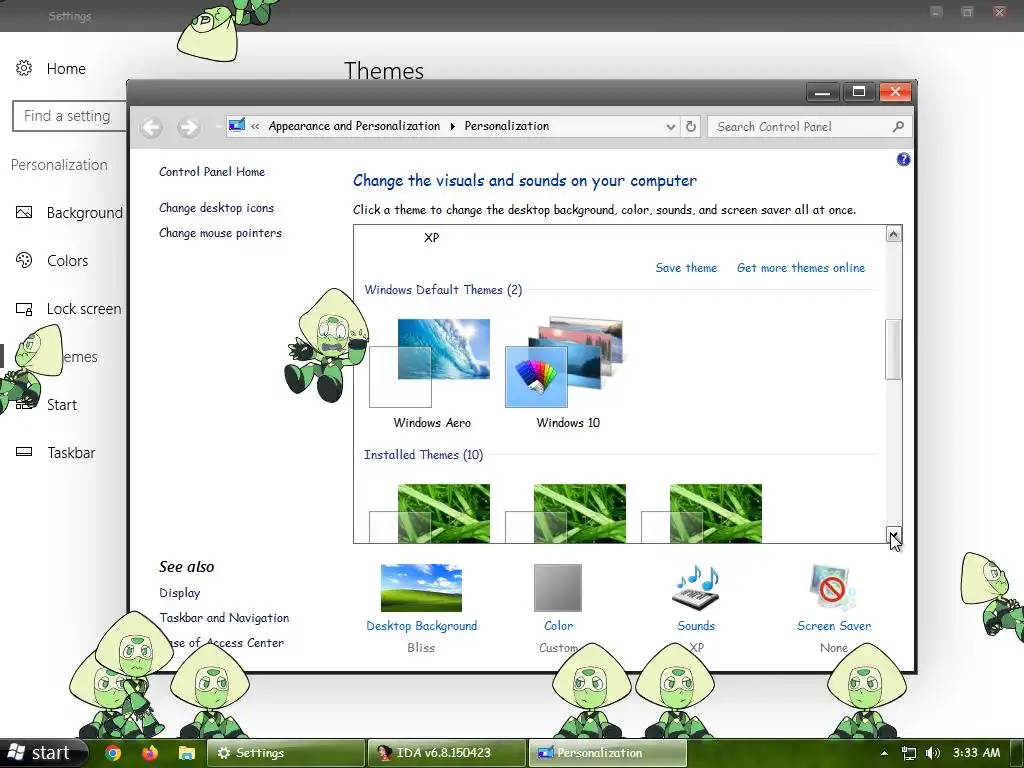
Task: Focus the Find a setting box
Action: pos(69,116)
